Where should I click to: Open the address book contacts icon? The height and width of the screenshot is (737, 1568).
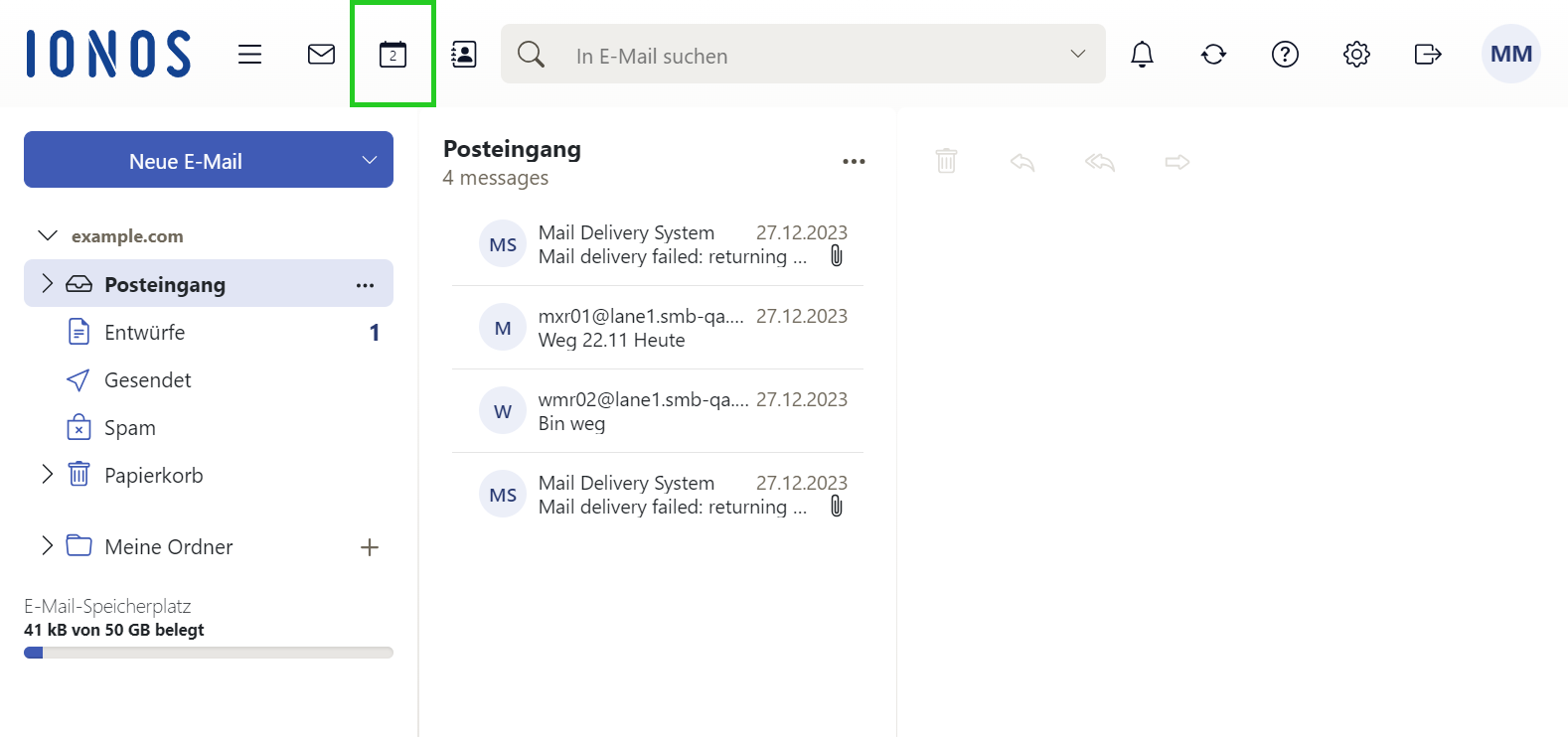tap(464, 54)
